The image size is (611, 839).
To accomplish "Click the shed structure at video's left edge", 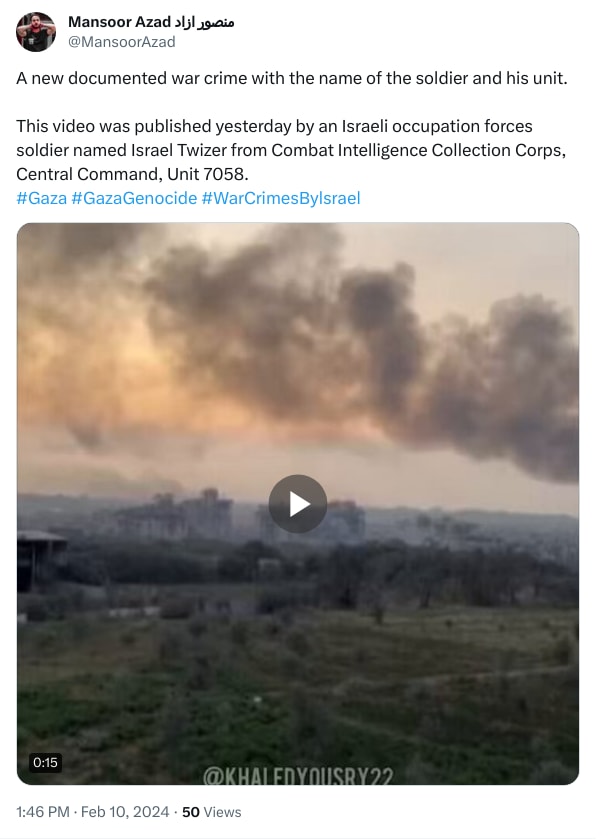I will tap(42, 561).
